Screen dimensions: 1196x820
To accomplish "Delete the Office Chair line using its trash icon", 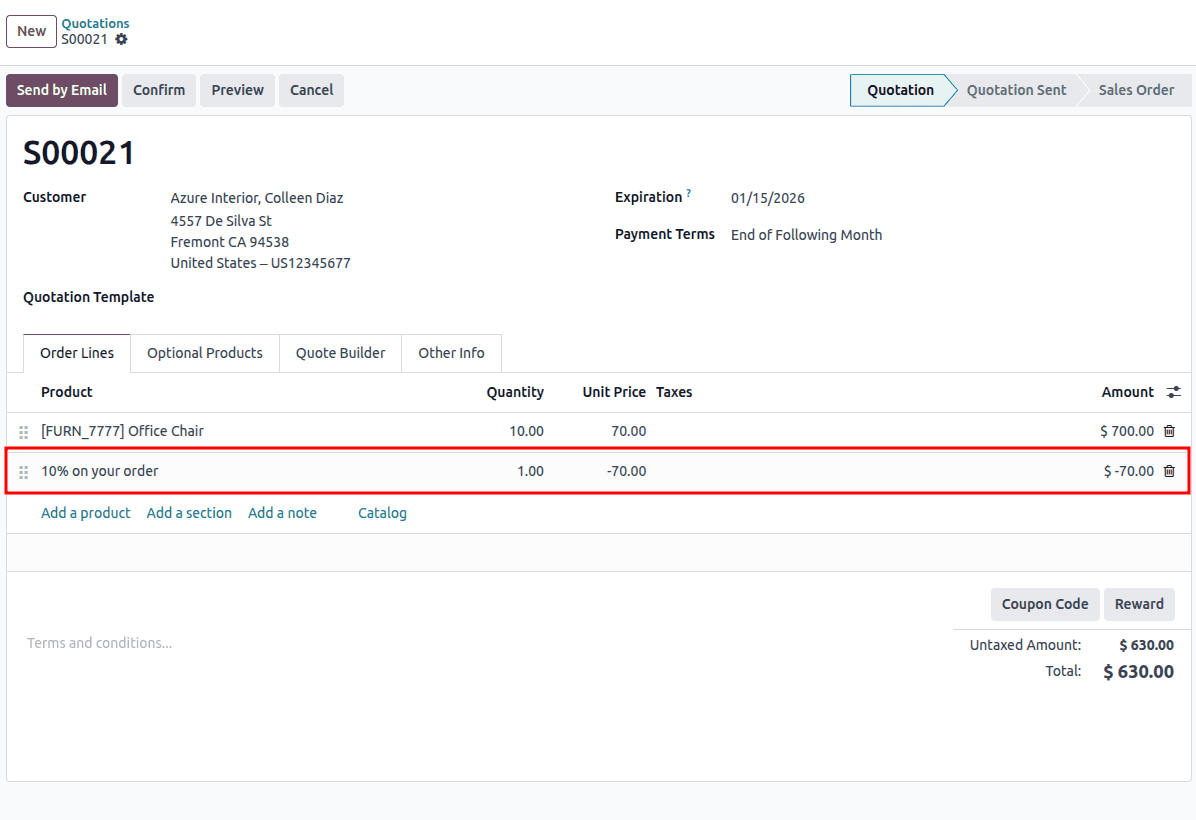I will tap(1169, 430).
